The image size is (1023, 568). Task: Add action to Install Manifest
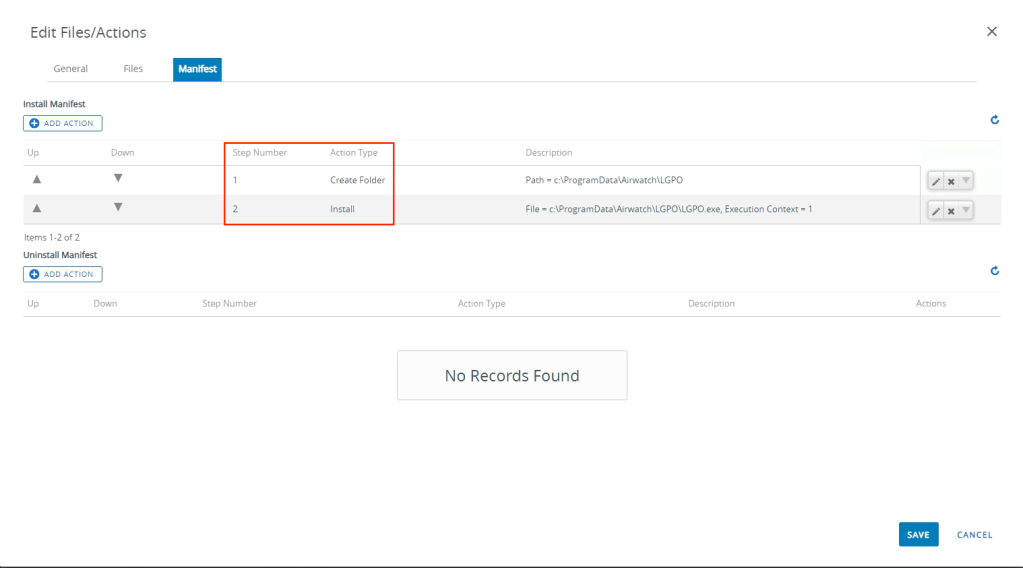(62, 123)
